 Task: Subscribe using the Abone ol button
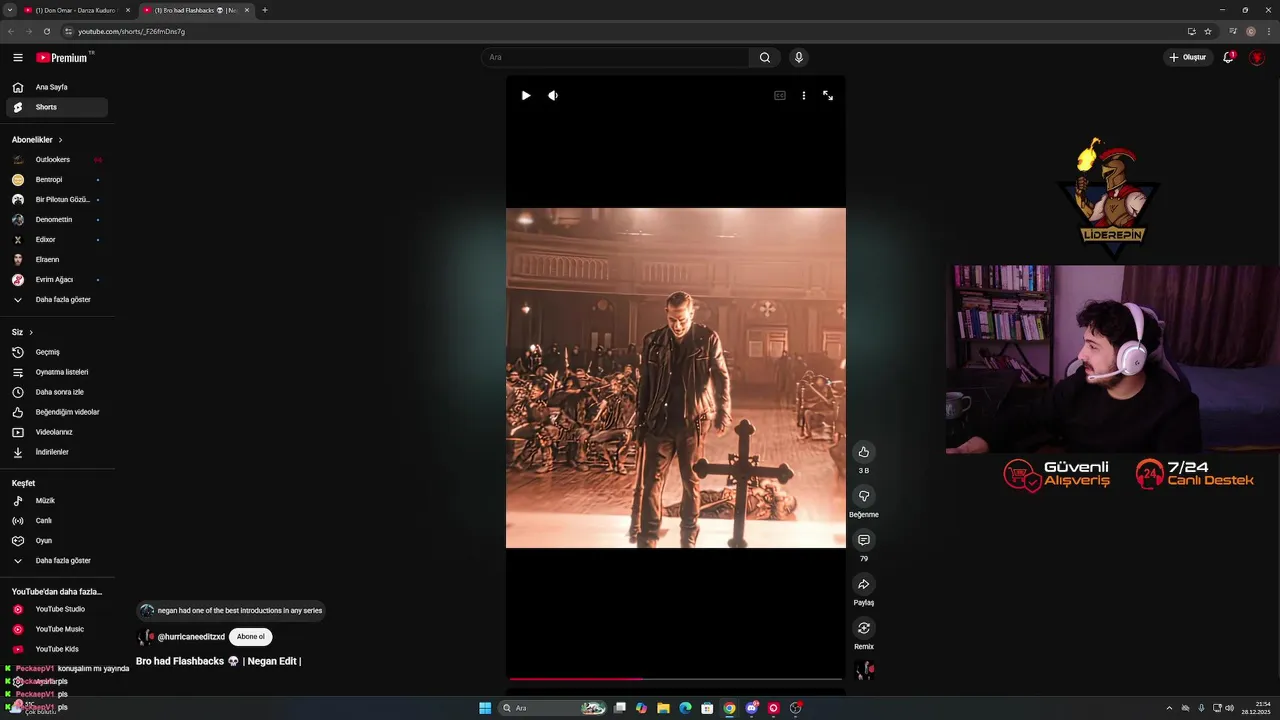[250, 637]
